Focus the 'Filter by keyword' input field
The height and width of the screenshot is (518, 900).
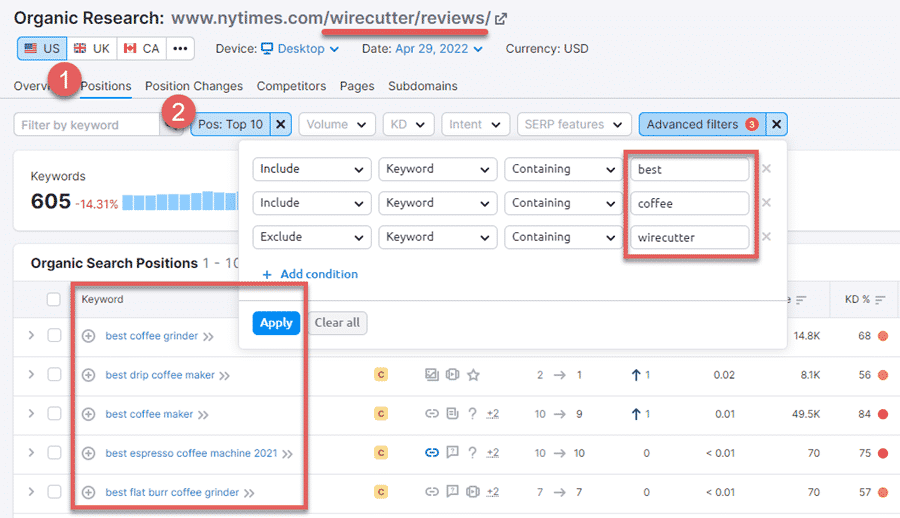tap(86, 125)
